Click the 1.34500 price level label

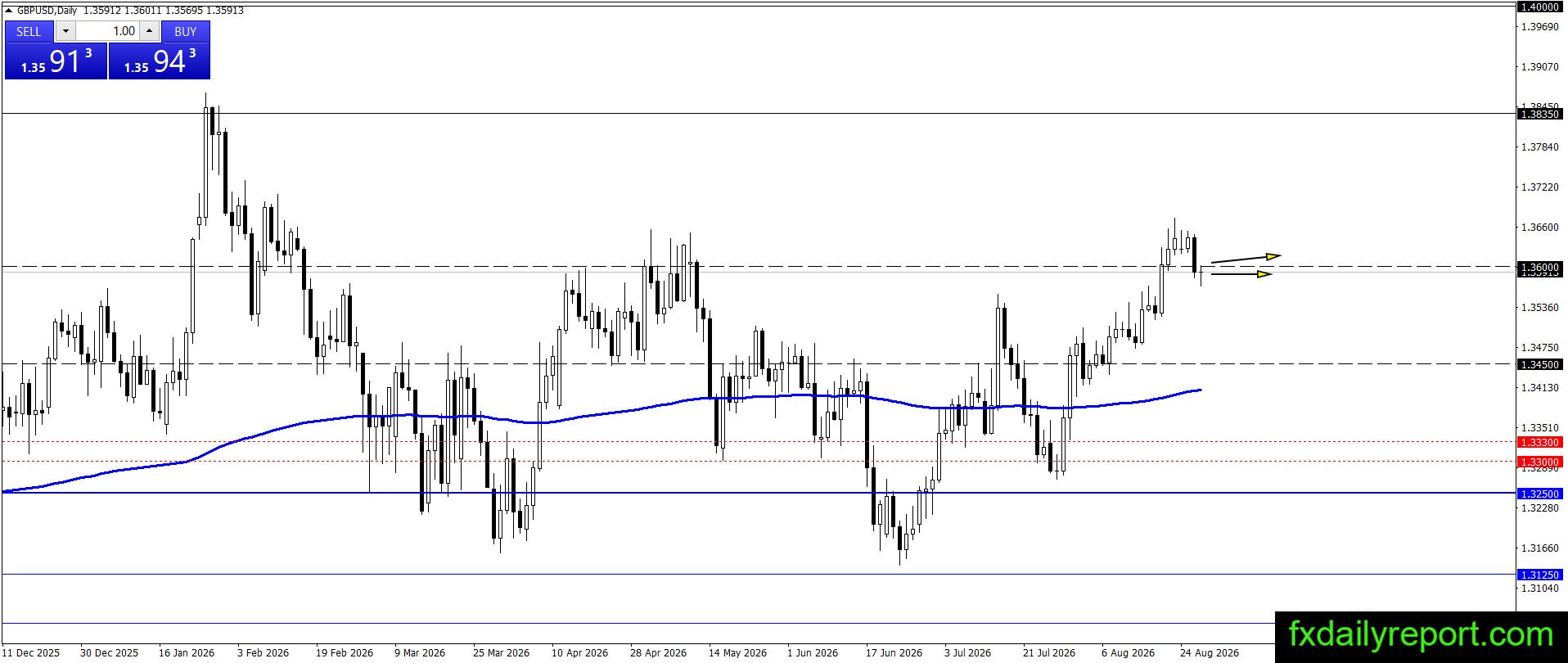tap(1539, 364)
